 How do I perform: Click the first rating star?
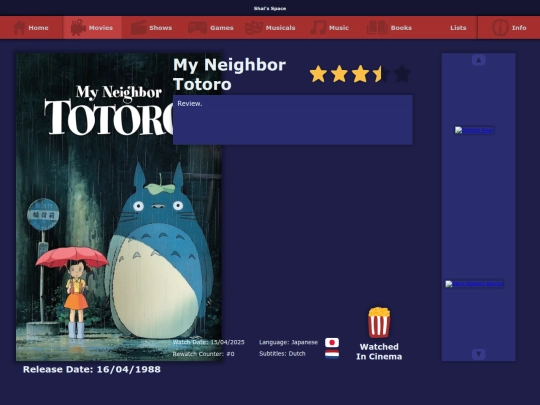point(318,74)
